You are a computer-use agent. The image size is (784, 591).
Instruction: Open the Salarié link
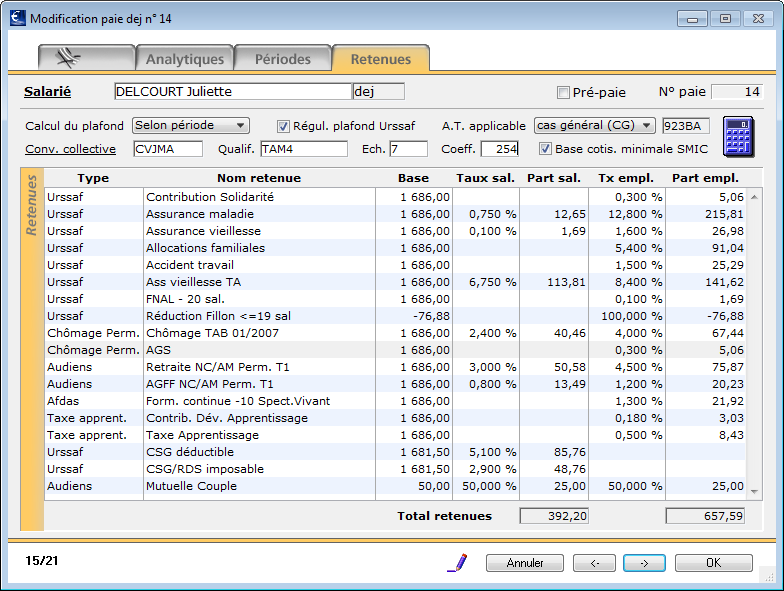point(48,92)
